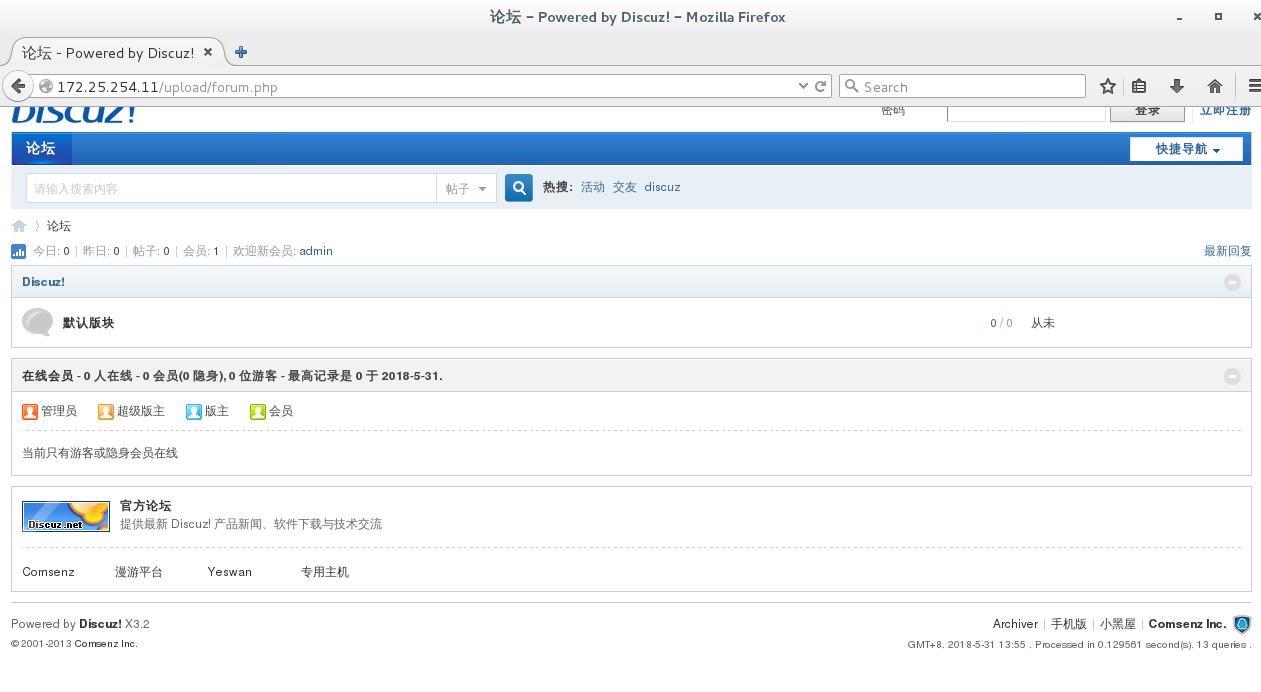Image resolution: width=1261 pixels, height=692 pixels.
Task: Click the copyright Comsenz Inc. link
Action: [x=106, y=644]
